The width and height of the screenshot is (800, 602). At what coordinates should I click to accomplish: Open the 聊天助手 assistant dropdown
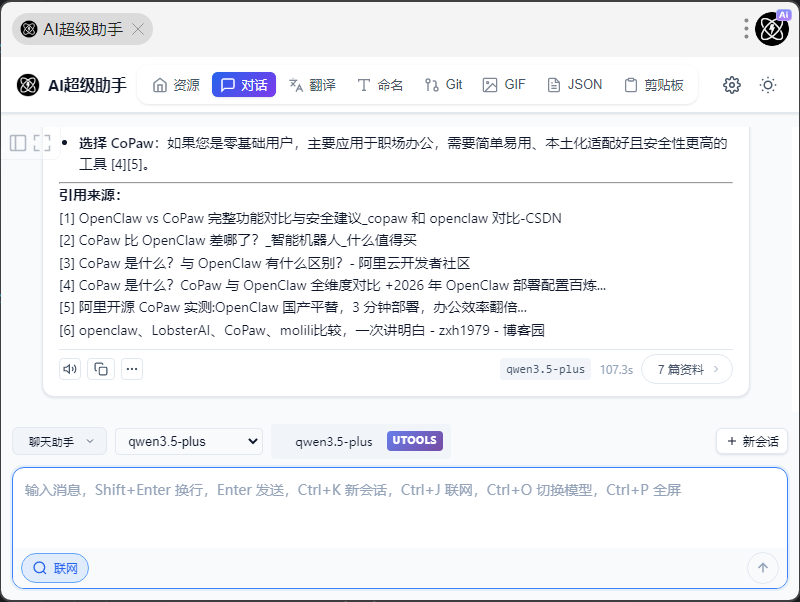pyautogui.click(x=59, y=441)
